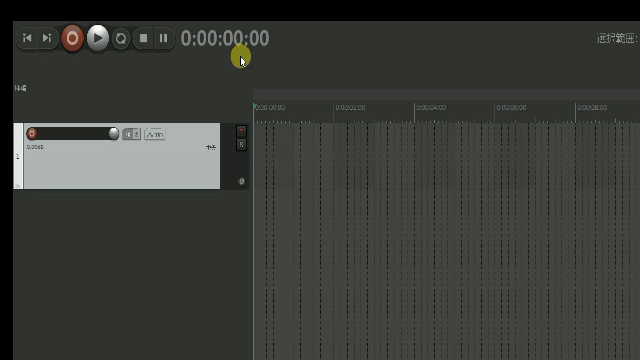Click the folder icon on track 1
The image size is (640, 360).
pos(18,186)
